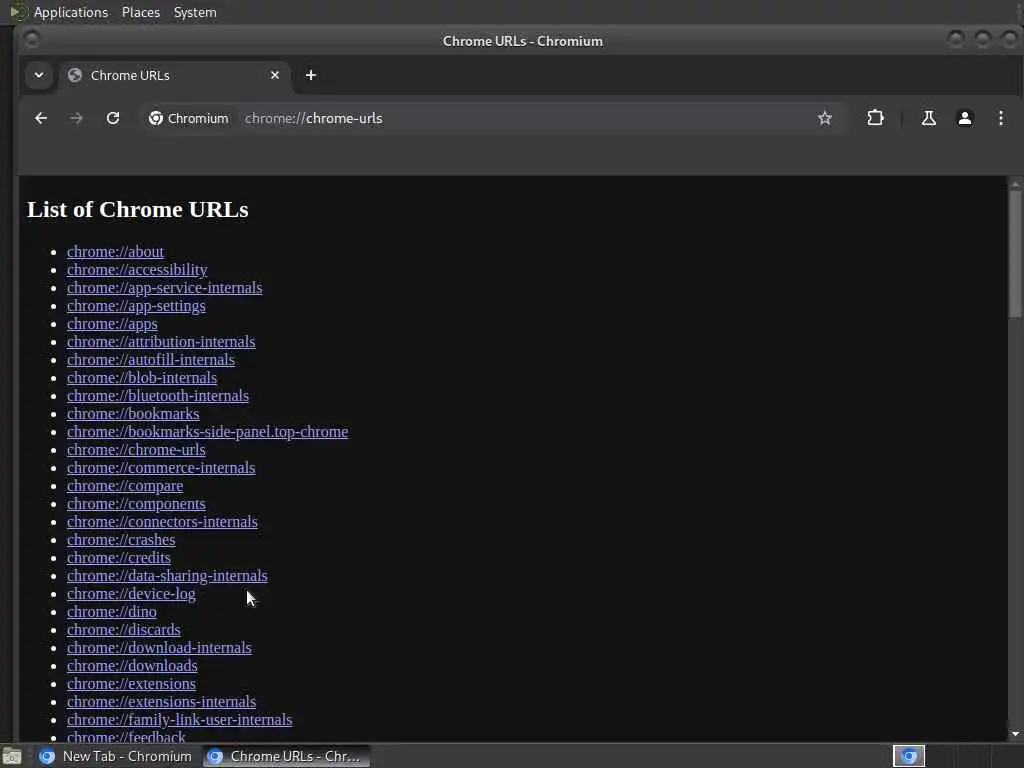
Task: Open chrome://data-sharing-internals link
Action: pos(167,576)
